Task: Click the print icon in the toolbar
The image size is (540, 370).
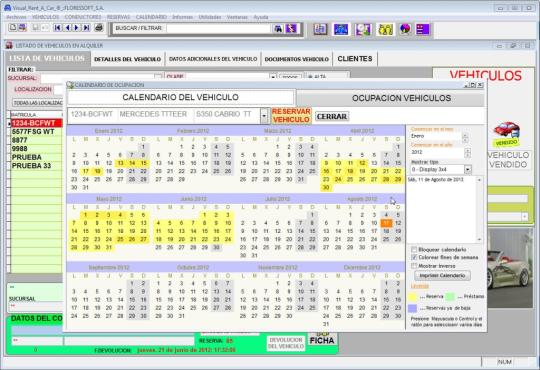Action: tap(98, 28)
